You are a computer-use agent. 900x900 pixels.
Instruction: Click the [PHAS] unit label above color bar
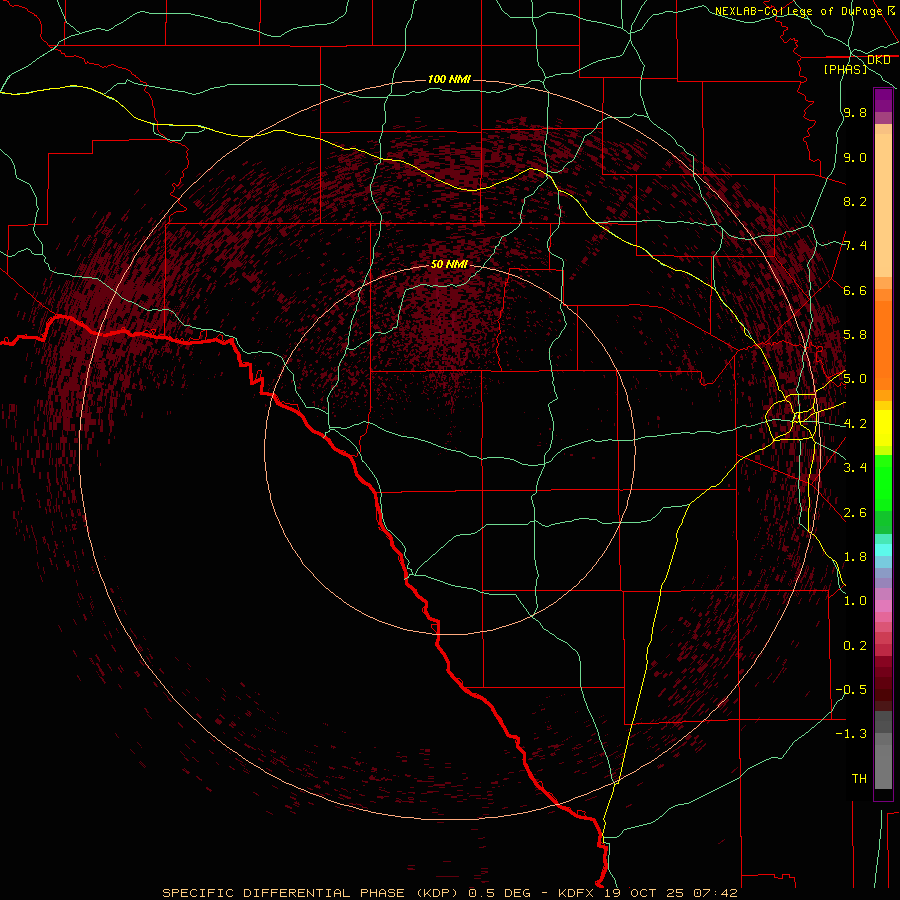click(845, 69)
